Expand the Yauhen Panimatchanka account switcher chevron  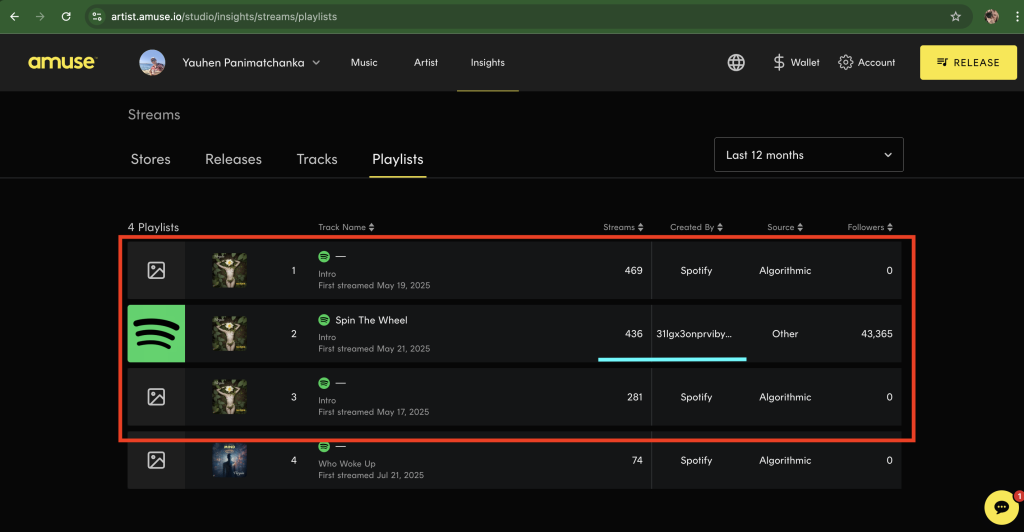coord(316,63)
